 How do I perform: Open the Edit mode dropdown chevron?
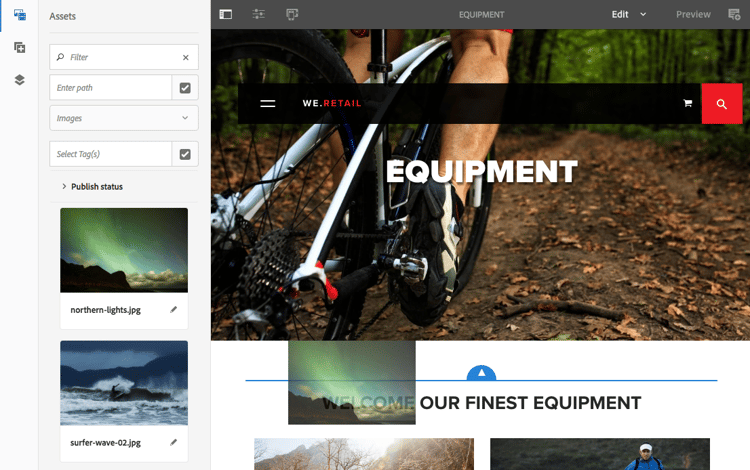[x=643, y=14]
